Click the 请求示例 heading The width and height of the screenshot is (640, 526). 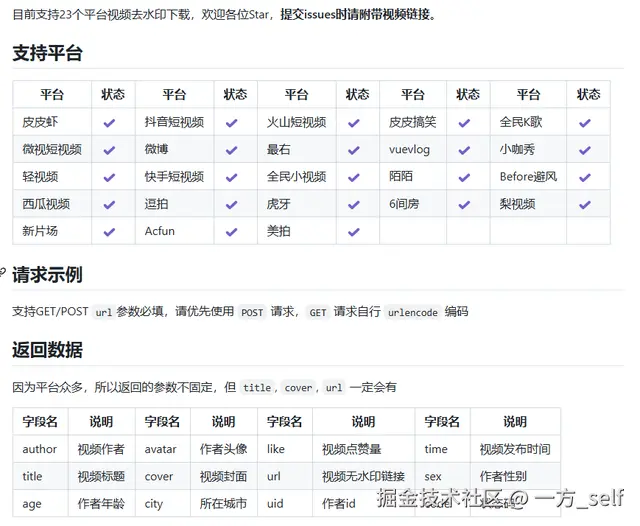[x=47, y=274]
